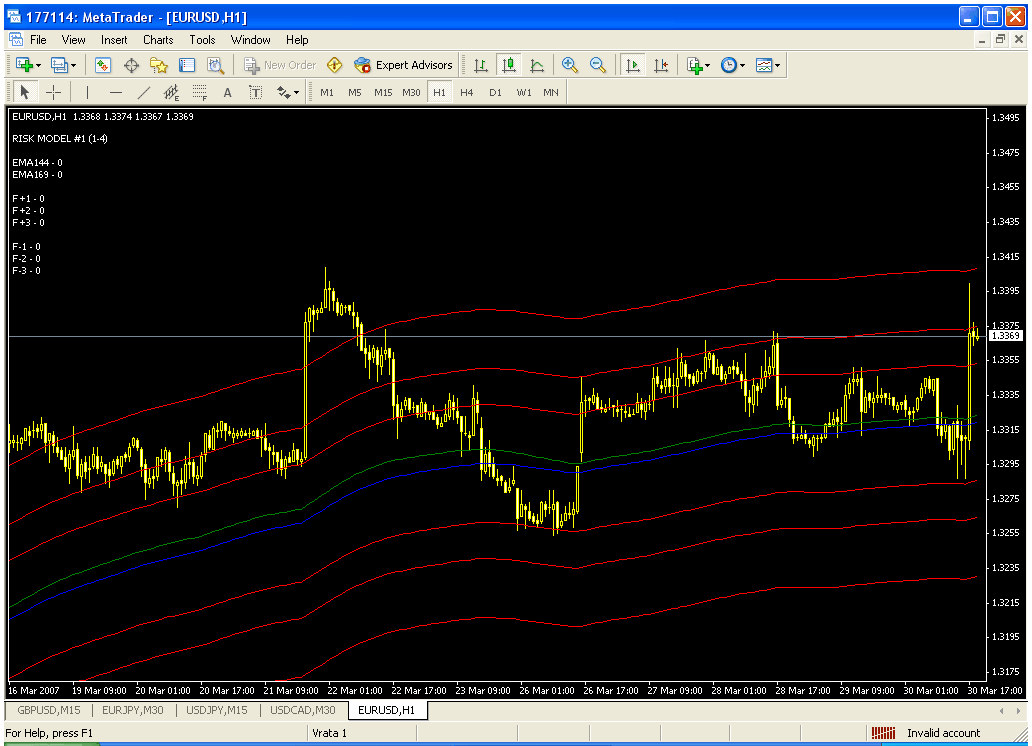Open the Charts menu
The width and height of the screenshot is (1032, 746).
click(158, 40)
